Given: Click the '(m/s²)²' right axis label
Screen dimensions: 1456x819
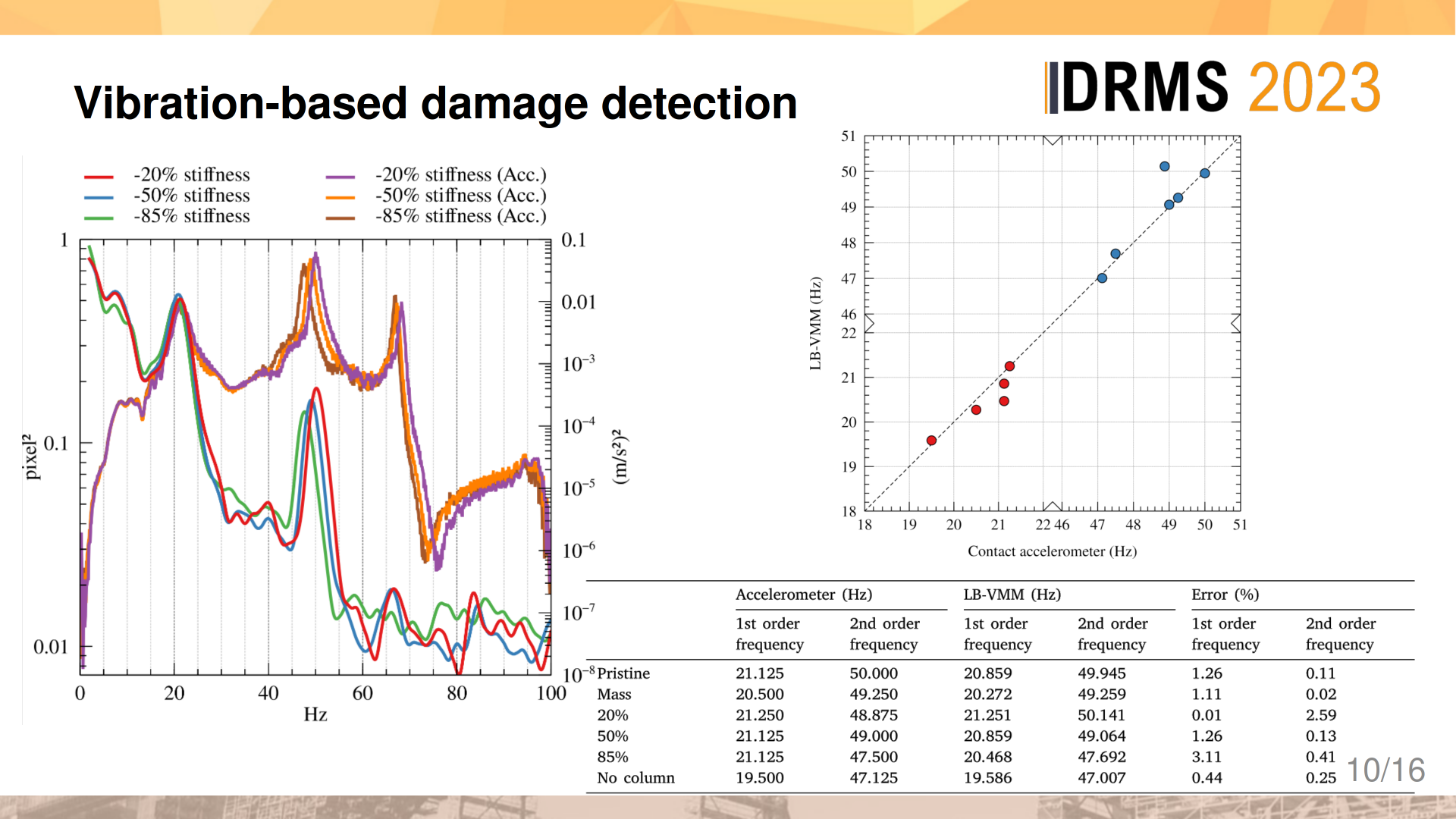Looking at the screenshot, I should (620, 457).
